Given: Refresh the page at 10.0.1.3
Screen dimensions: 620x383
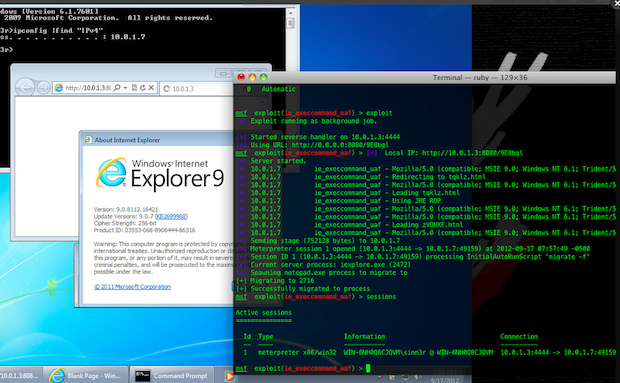Looking at the screenshot, I should click(142, 88).
